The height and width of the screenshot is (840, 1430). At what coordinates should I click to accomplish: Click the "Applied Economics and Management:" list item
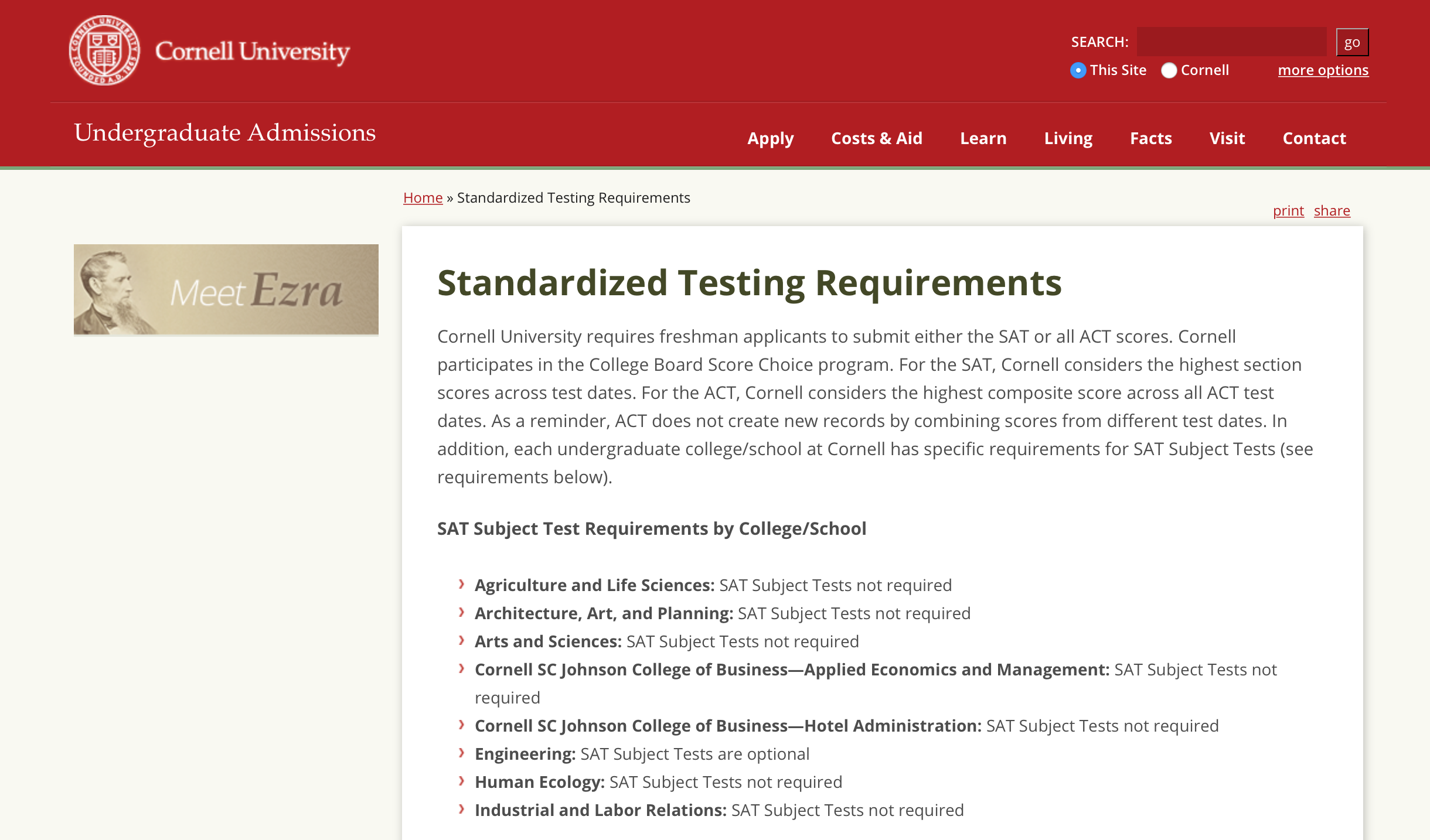(876, 684)
